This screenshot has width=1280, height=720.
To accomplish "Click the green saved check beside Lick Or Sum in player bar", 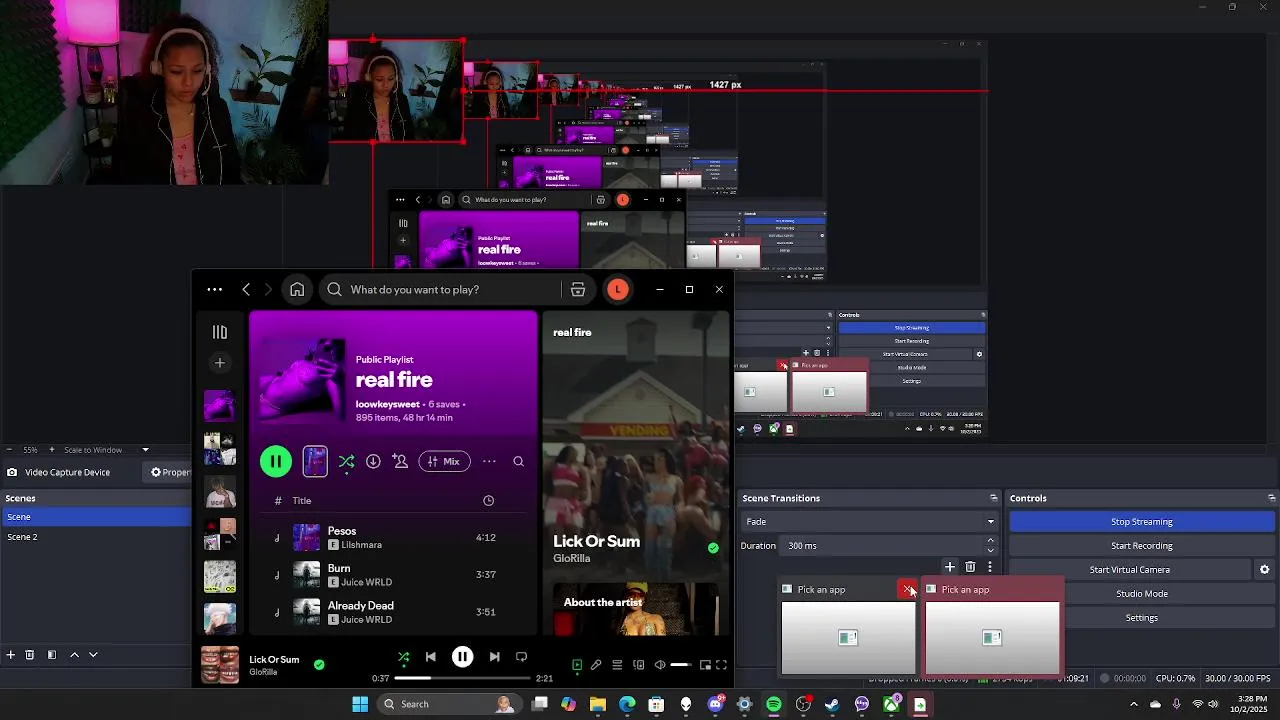I will click(x=319, y=664).
